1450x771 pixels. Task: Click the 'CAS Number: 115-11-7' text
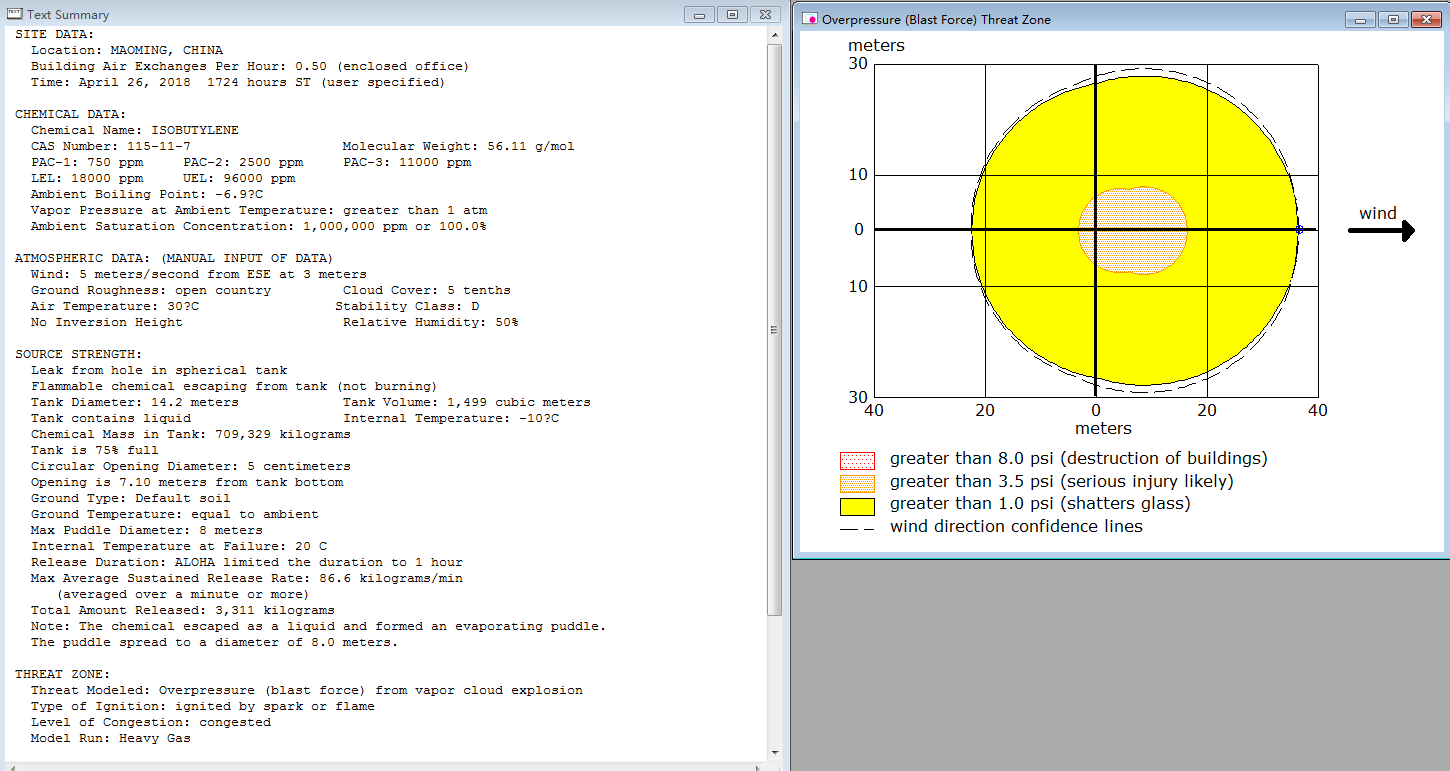pyautogui.click(x=111, y=146)
